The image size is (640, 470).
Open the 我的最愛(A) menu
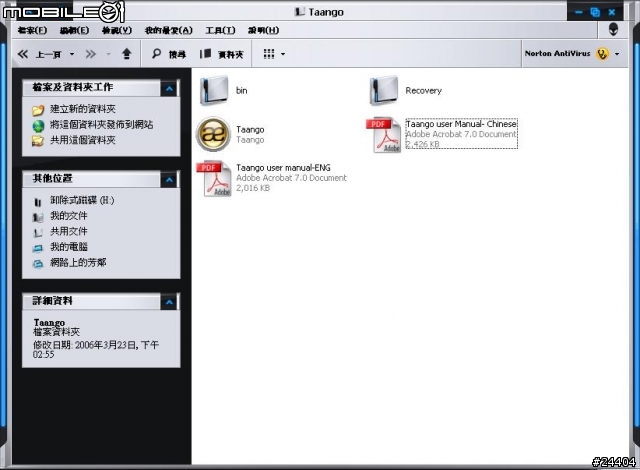coord(169,30)
